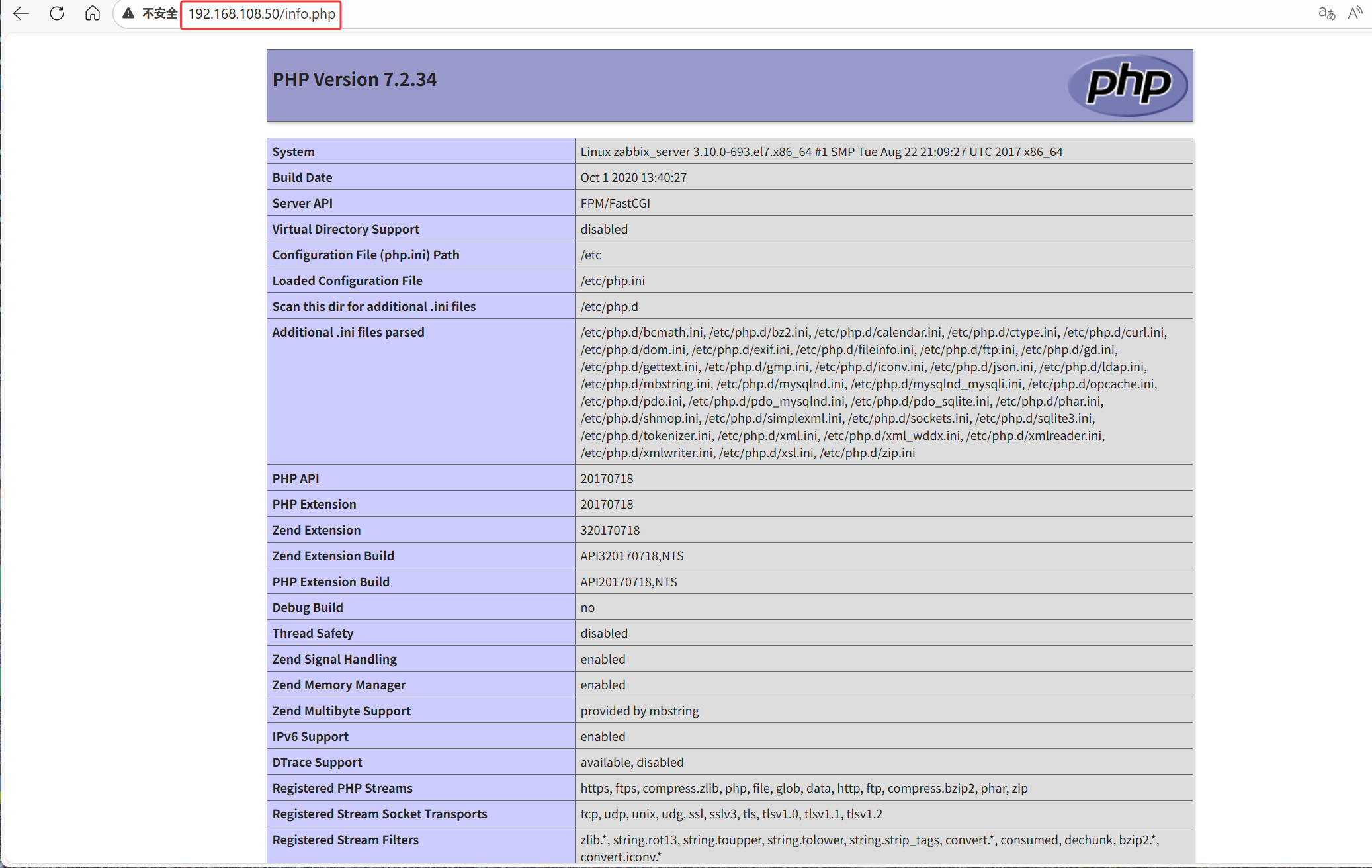
Task: Click the Scan this dir label
Action: click(374, 306)
